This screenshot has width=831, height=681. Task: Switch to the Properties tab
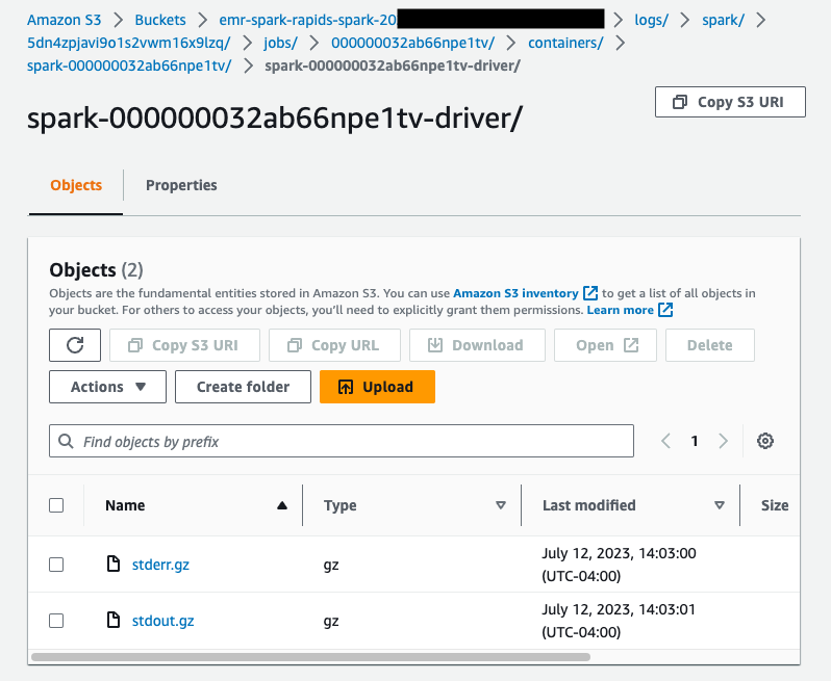181,185
